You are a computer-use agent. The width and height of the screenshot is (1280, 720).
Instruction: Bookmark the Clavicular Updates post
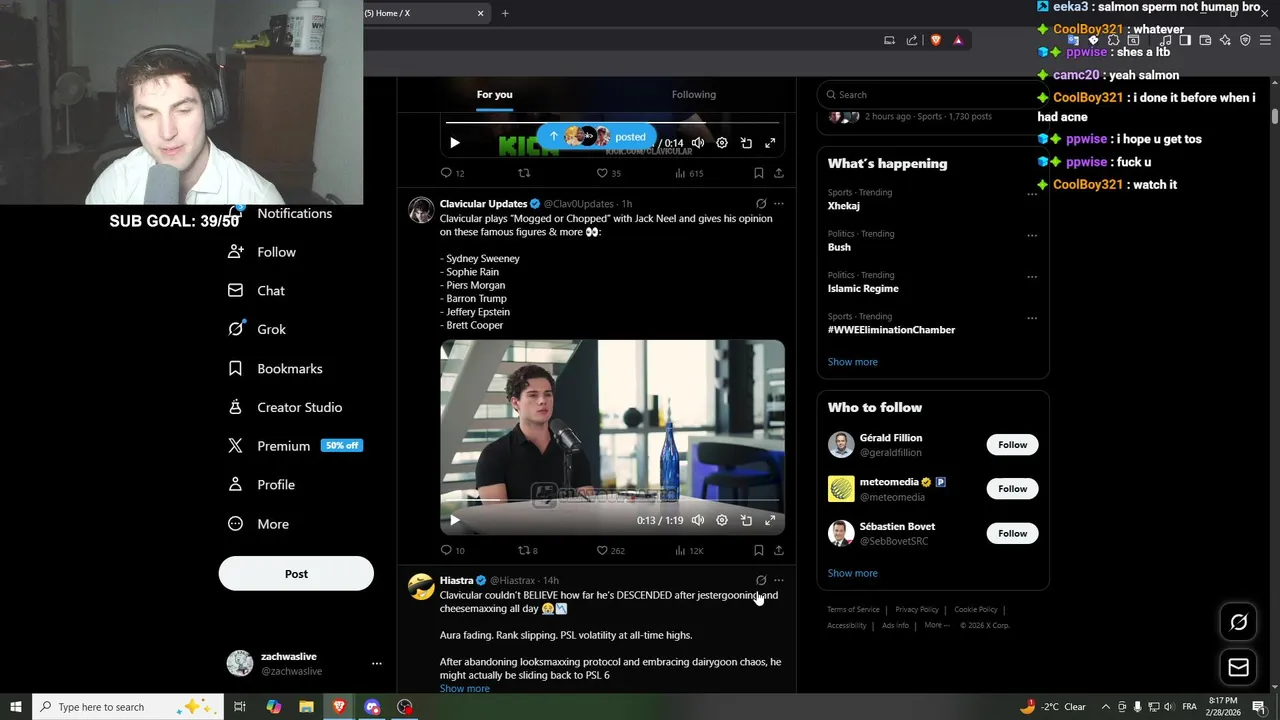click(x=759, y=550)
